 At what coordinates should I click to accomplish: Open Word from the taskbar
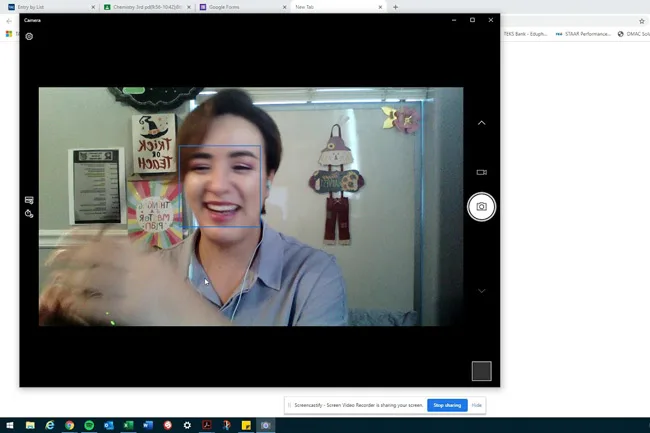point(148,425)
